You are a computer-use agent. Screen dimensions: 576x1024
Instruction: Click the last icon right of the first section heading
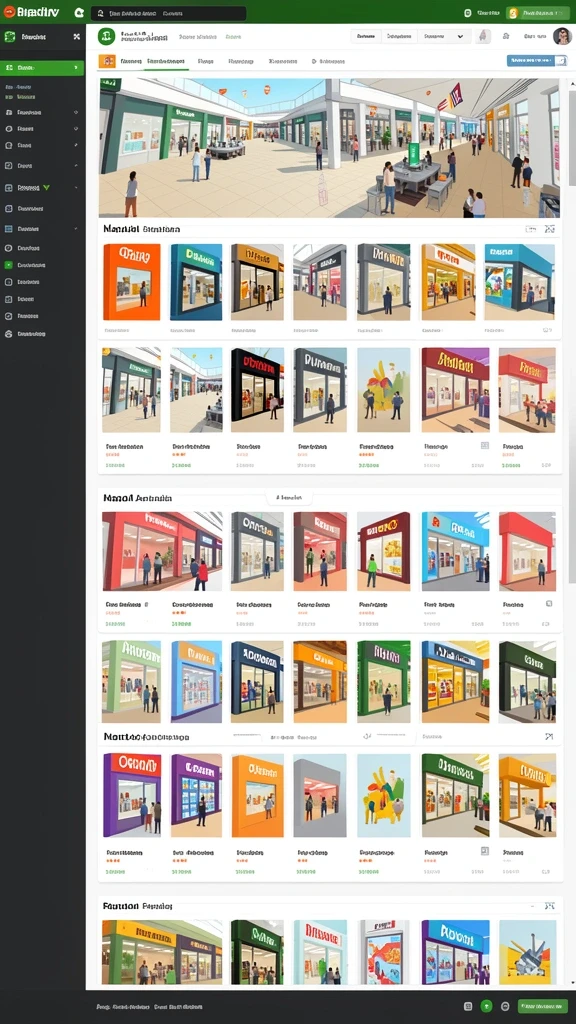550,229
